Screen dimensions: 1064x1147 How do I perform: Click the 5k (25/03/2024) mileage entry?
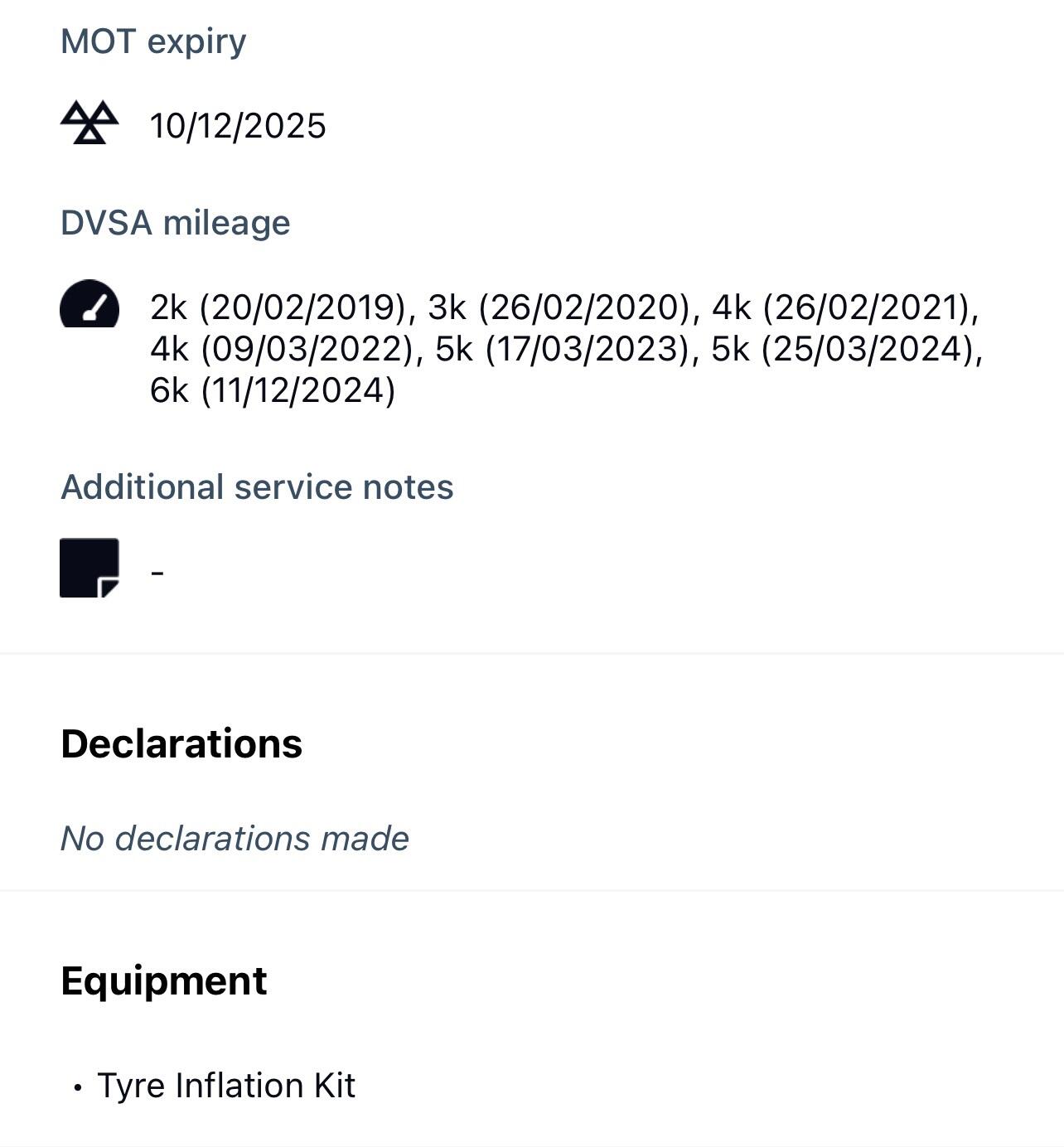click(846, 350)
